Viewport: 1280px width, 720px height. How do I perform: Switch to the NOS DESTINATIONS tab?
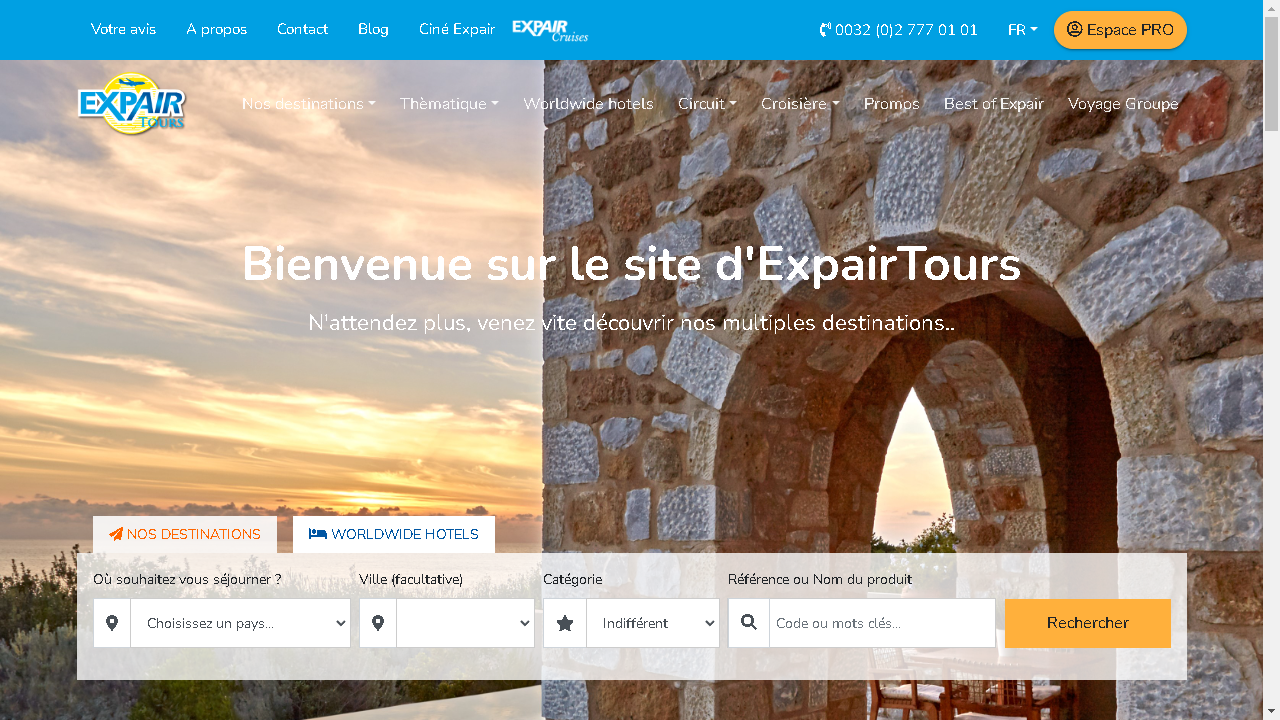coord(185,534)
